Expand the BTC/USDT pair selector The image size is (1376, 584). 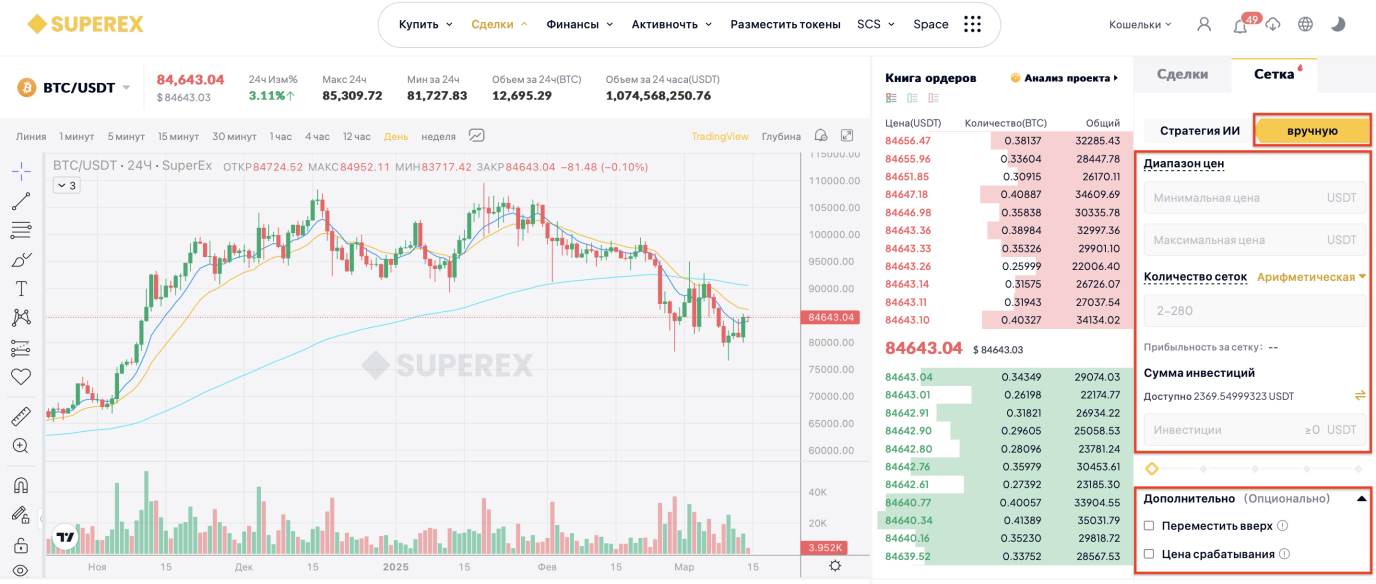click(126, 88)
